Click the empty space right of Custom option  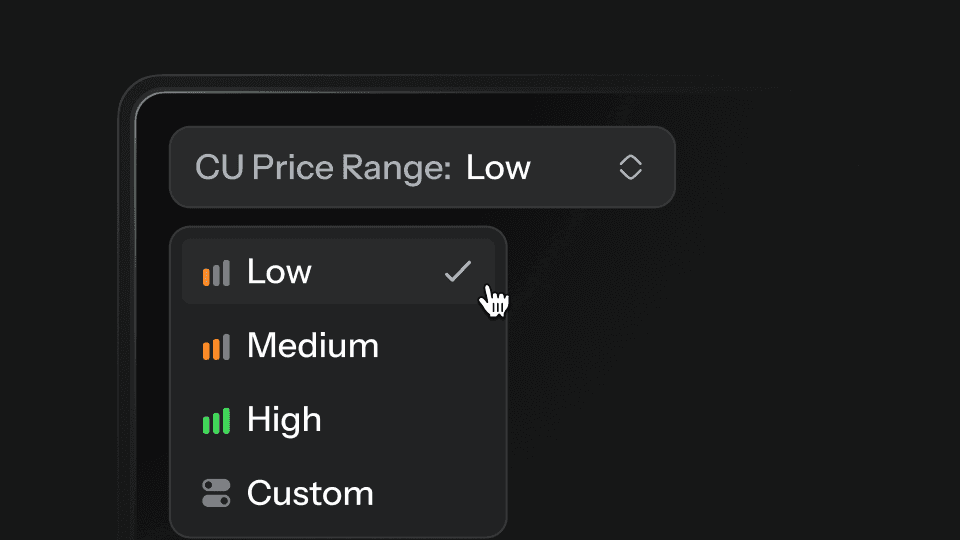tap(440, 493)
